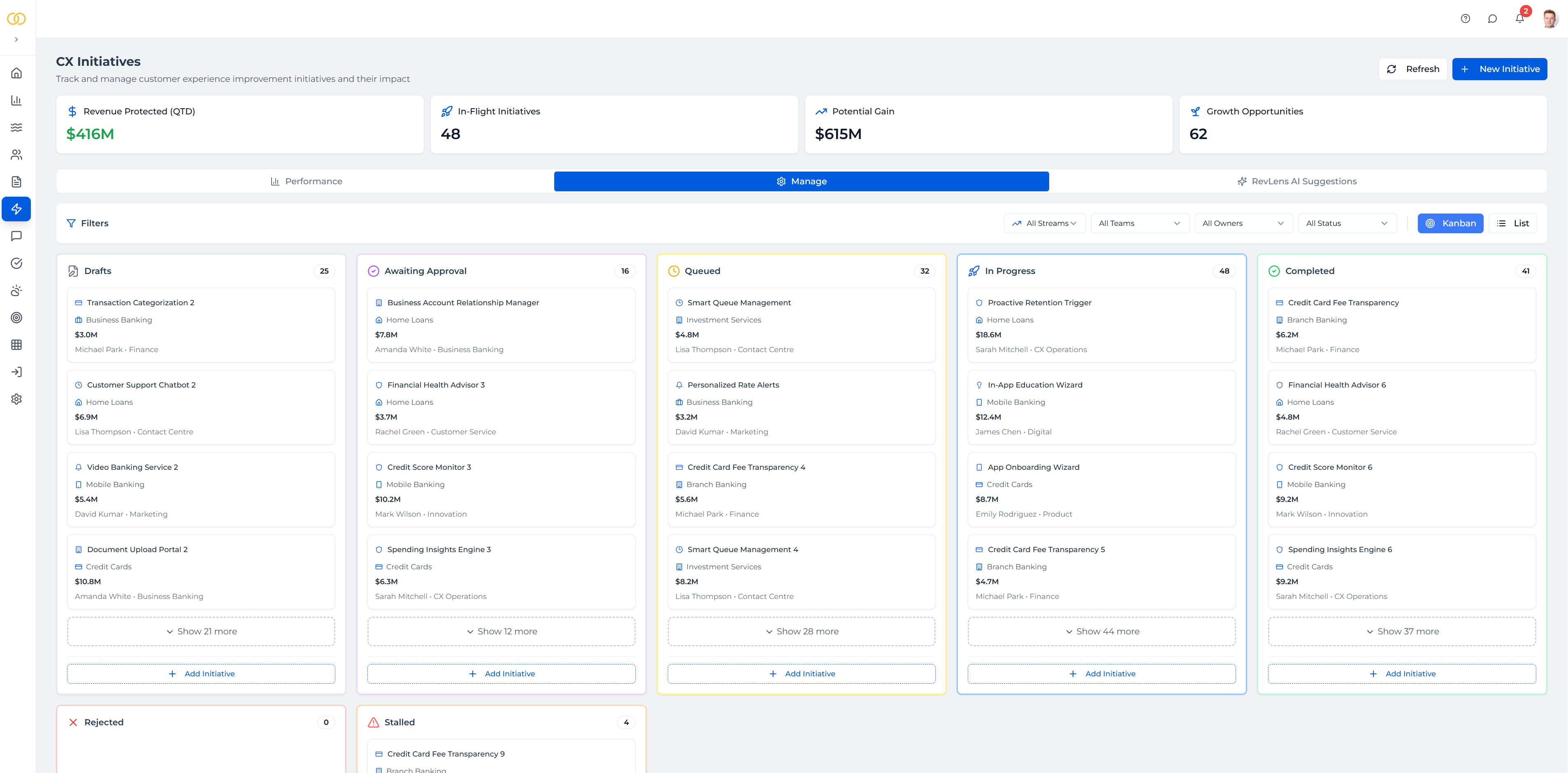Viewport: 1568px width, 773px height.
Task: Open the All Streams dropdown
Action: pos(1044,223)
